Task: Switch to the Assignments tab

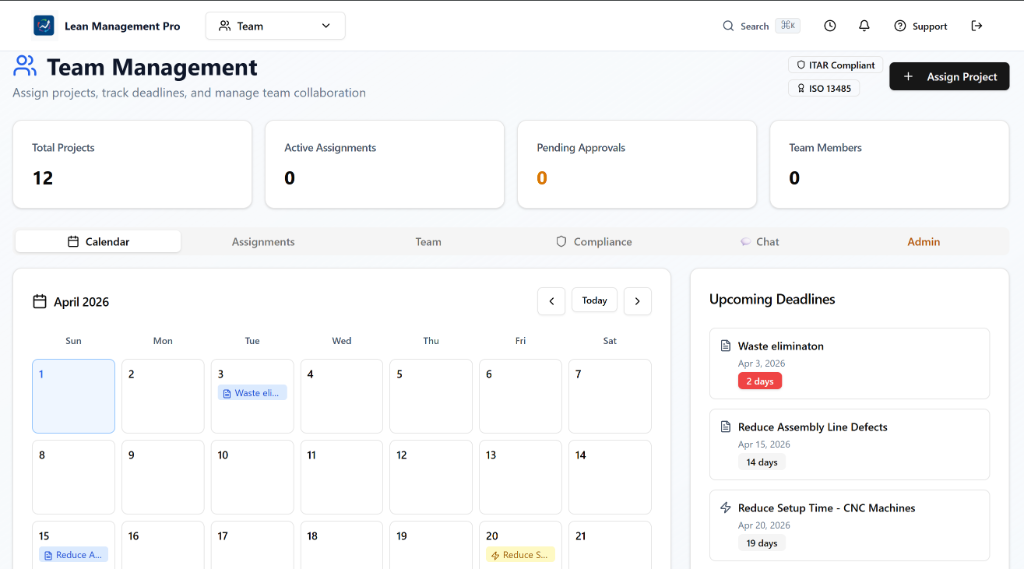Action: 263,242
